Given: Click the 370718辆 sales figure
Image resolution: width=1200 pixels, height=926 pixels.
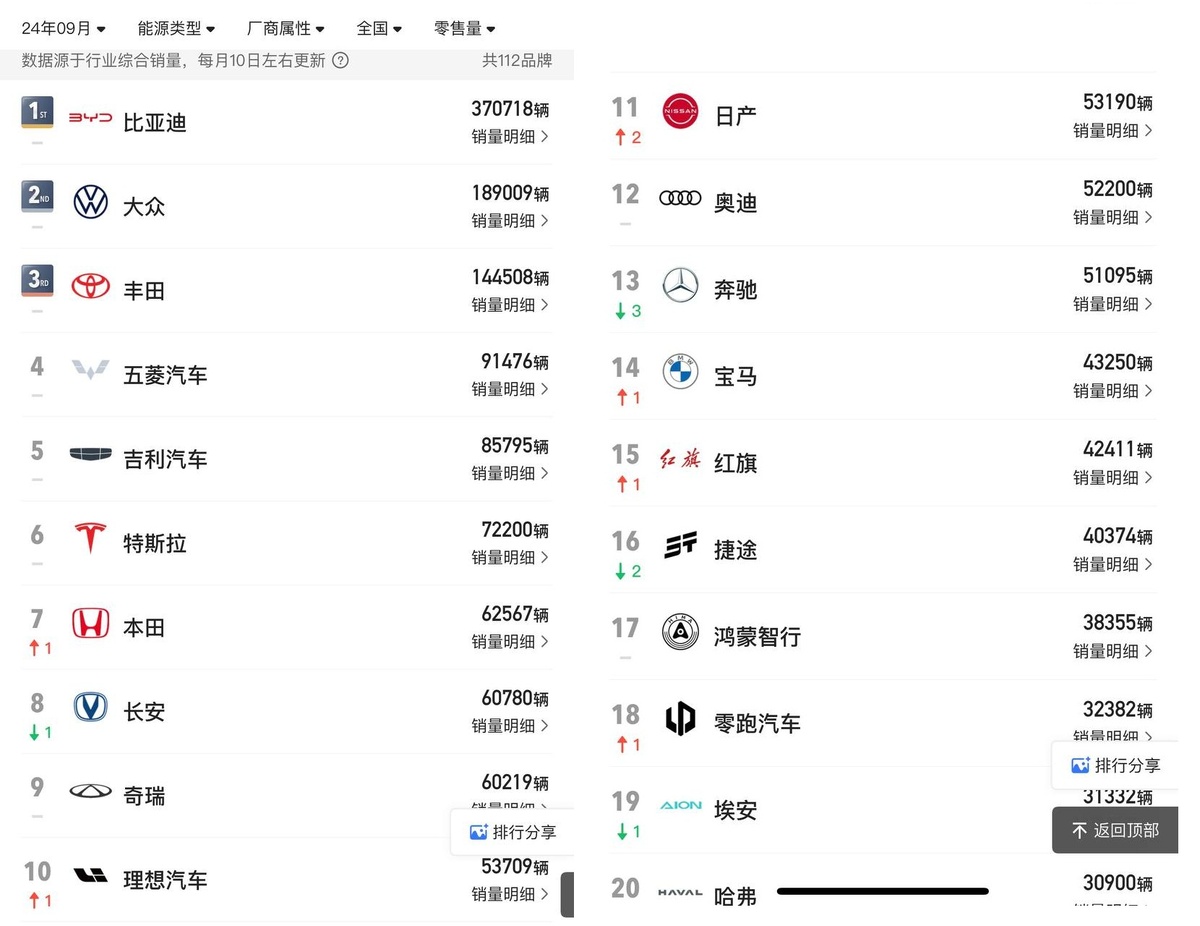Looking at the screenshot, I should pos(510,109).
